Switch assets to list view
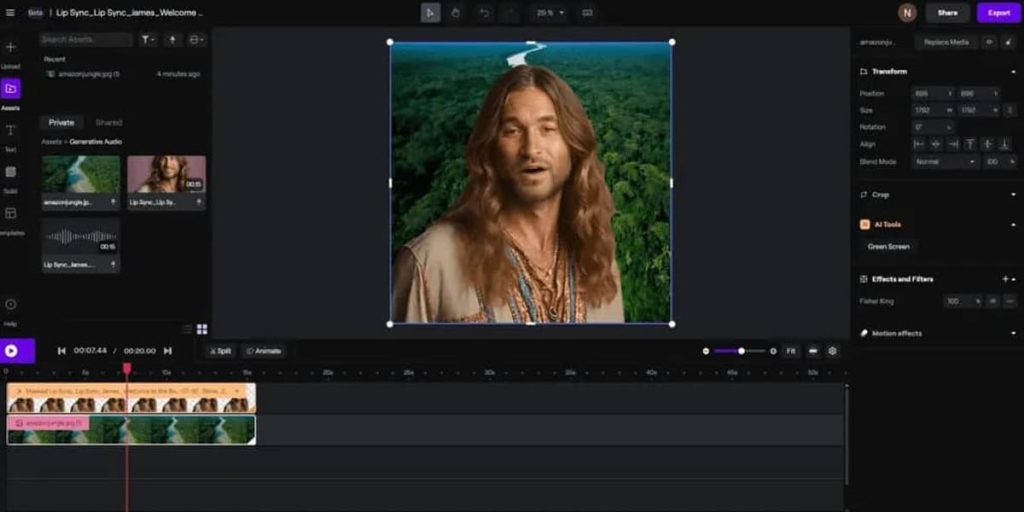The width and height of the screenshot is (1024, 512). (187, 329)
